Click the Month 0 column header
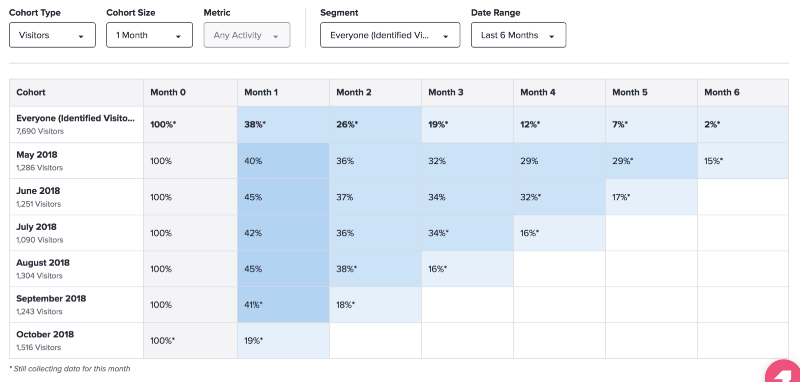The image size is (800, 382). 190,93
